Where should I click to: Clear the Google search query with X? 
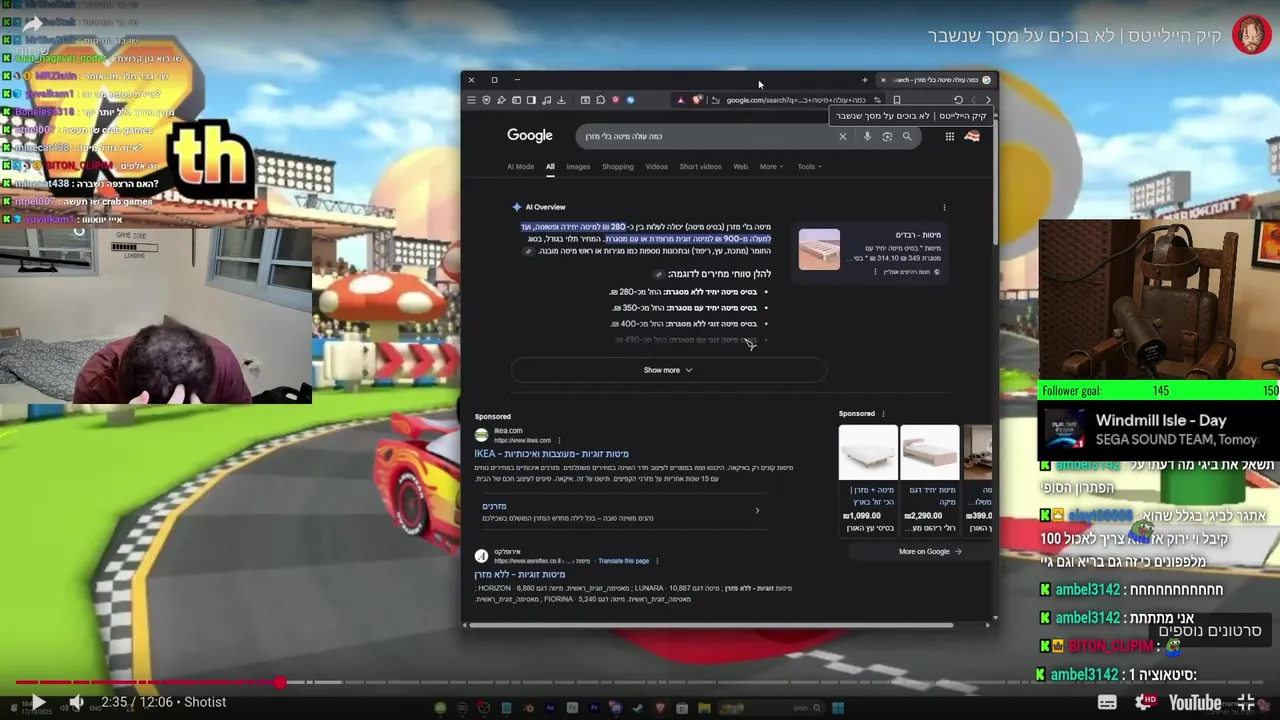[x=842, y=136]
